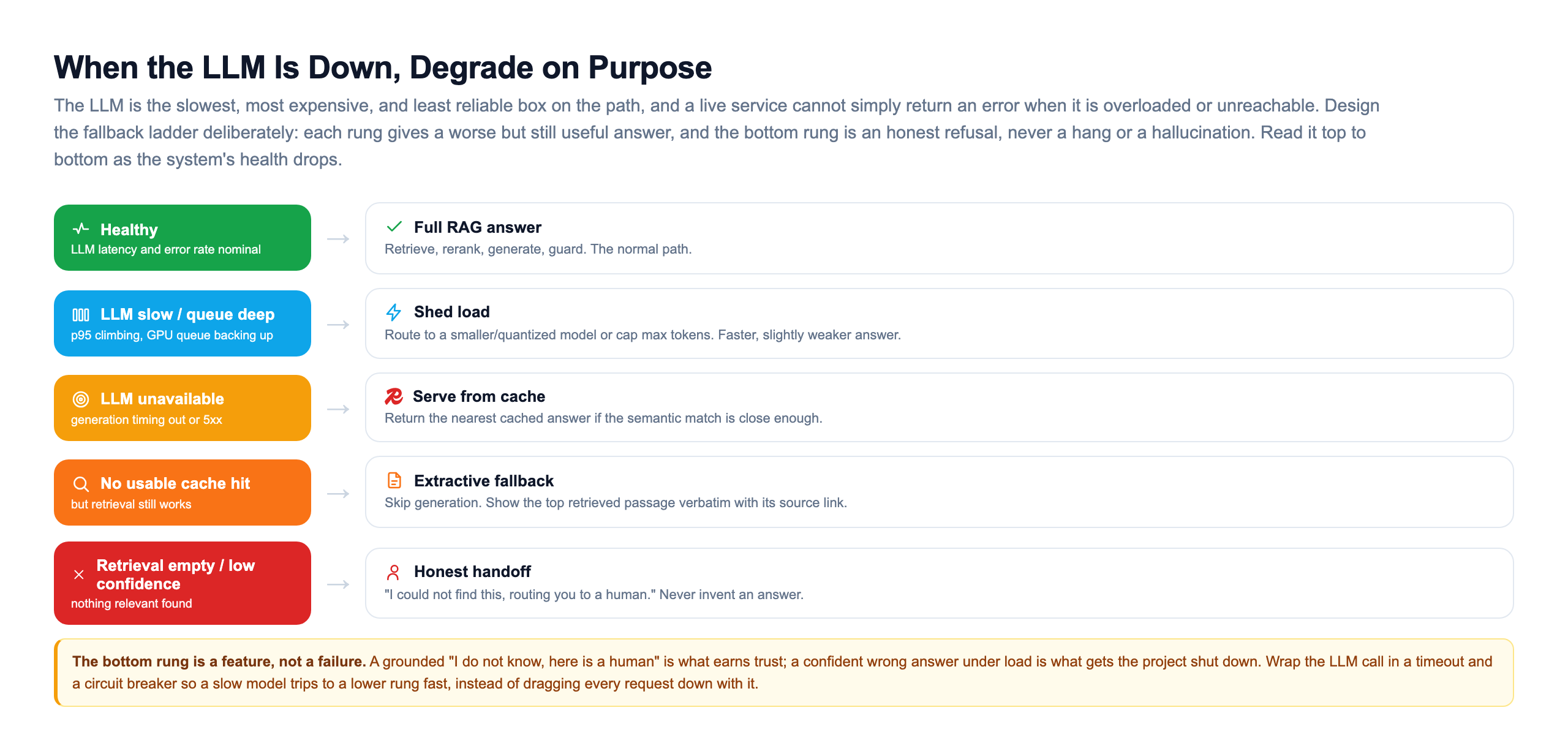Click the X icon beside Retrieval empty

tap(79, 575)
